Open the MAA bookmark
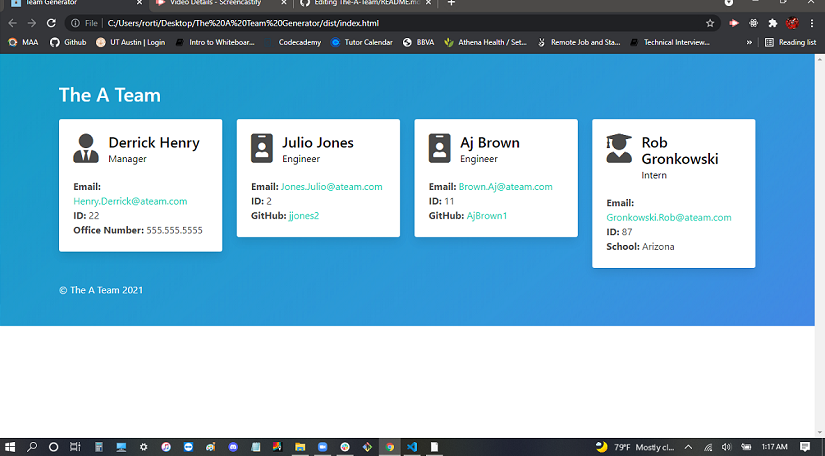 point(23,42)
